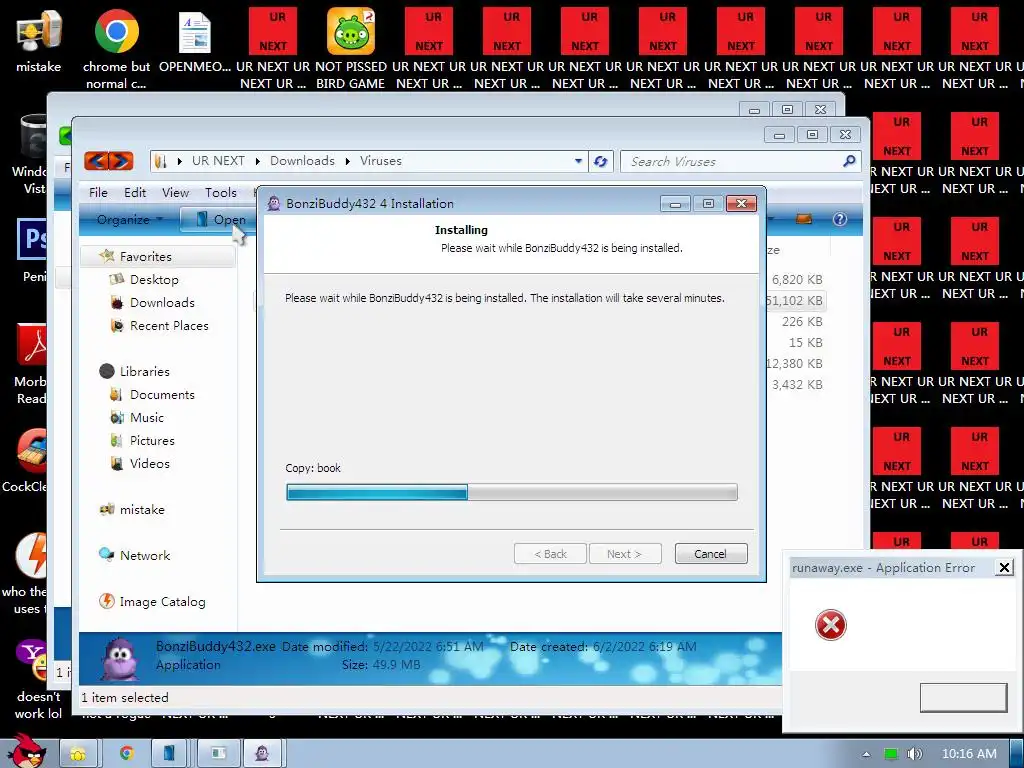Toggle the preview pane icon in Explorer toolbar

click(x=804, y=219)
